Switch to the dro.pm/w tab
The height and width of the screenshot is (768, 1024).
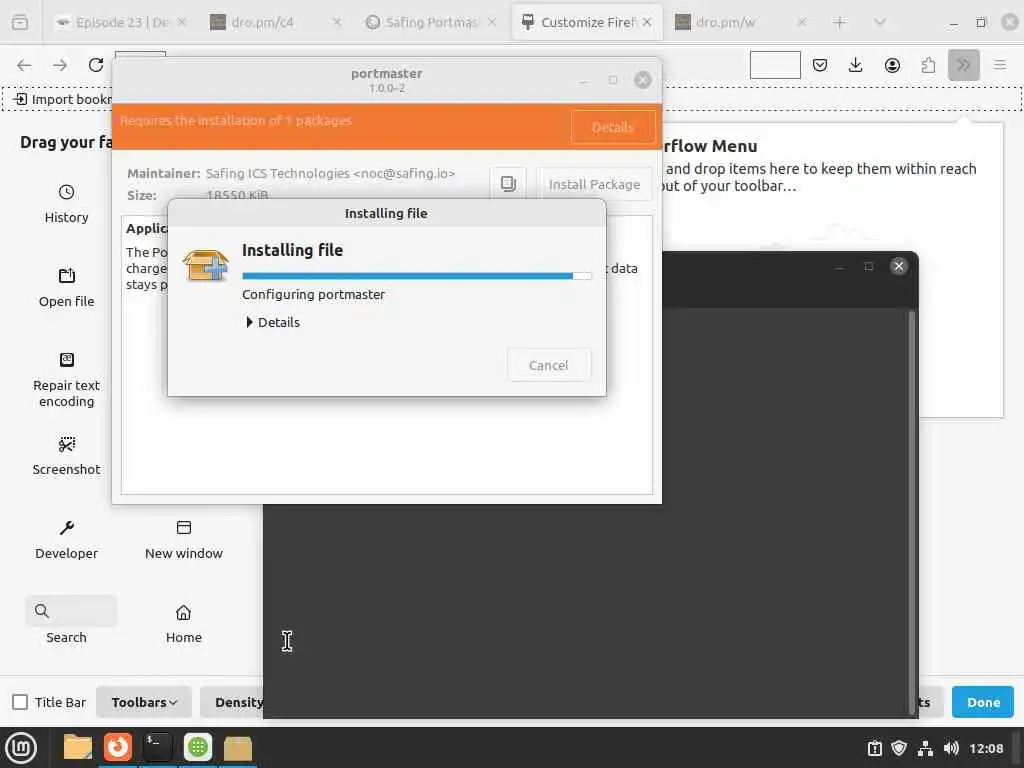tap(742, 22)
